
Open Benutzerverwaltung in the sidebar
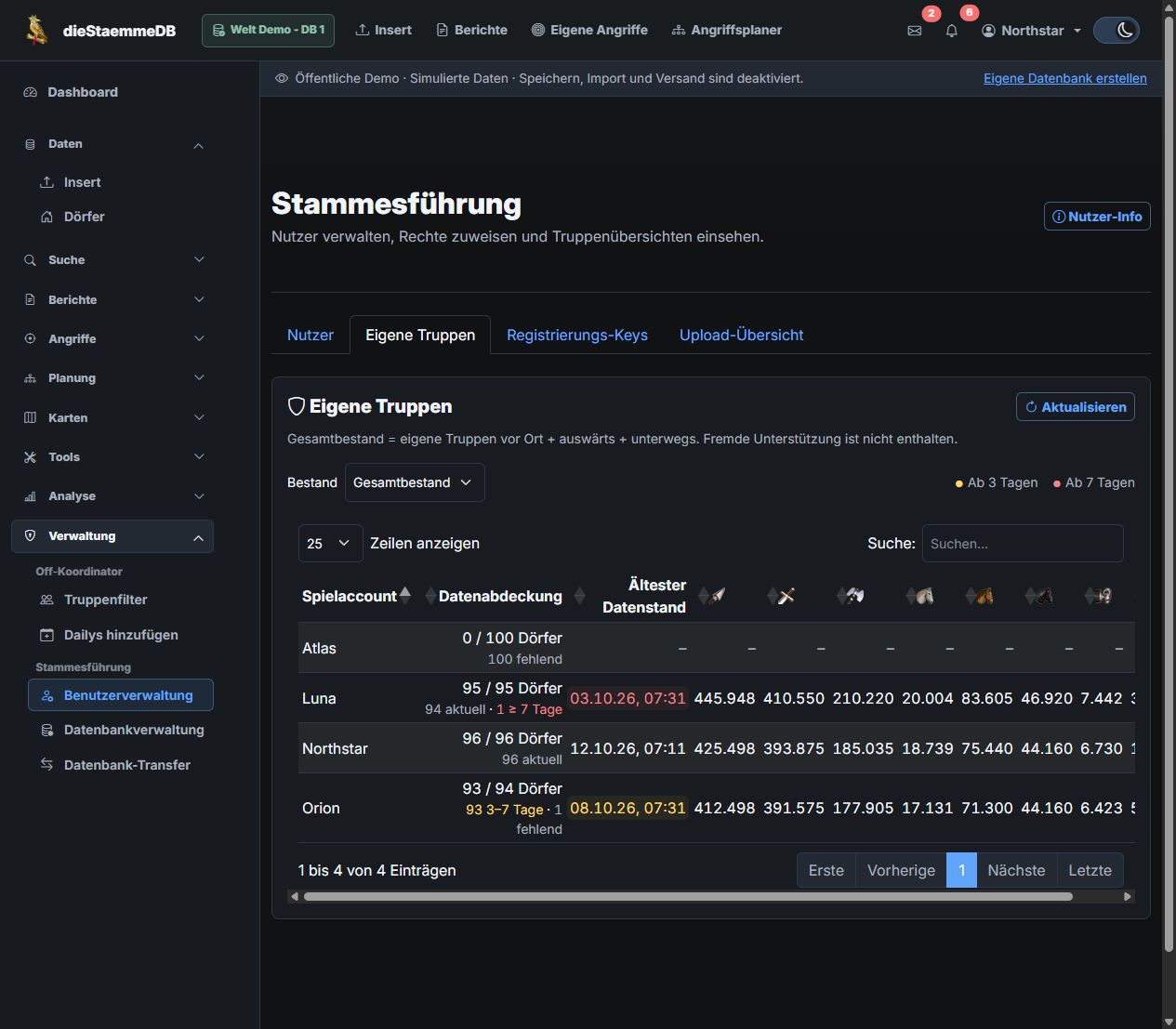point(121,695)
